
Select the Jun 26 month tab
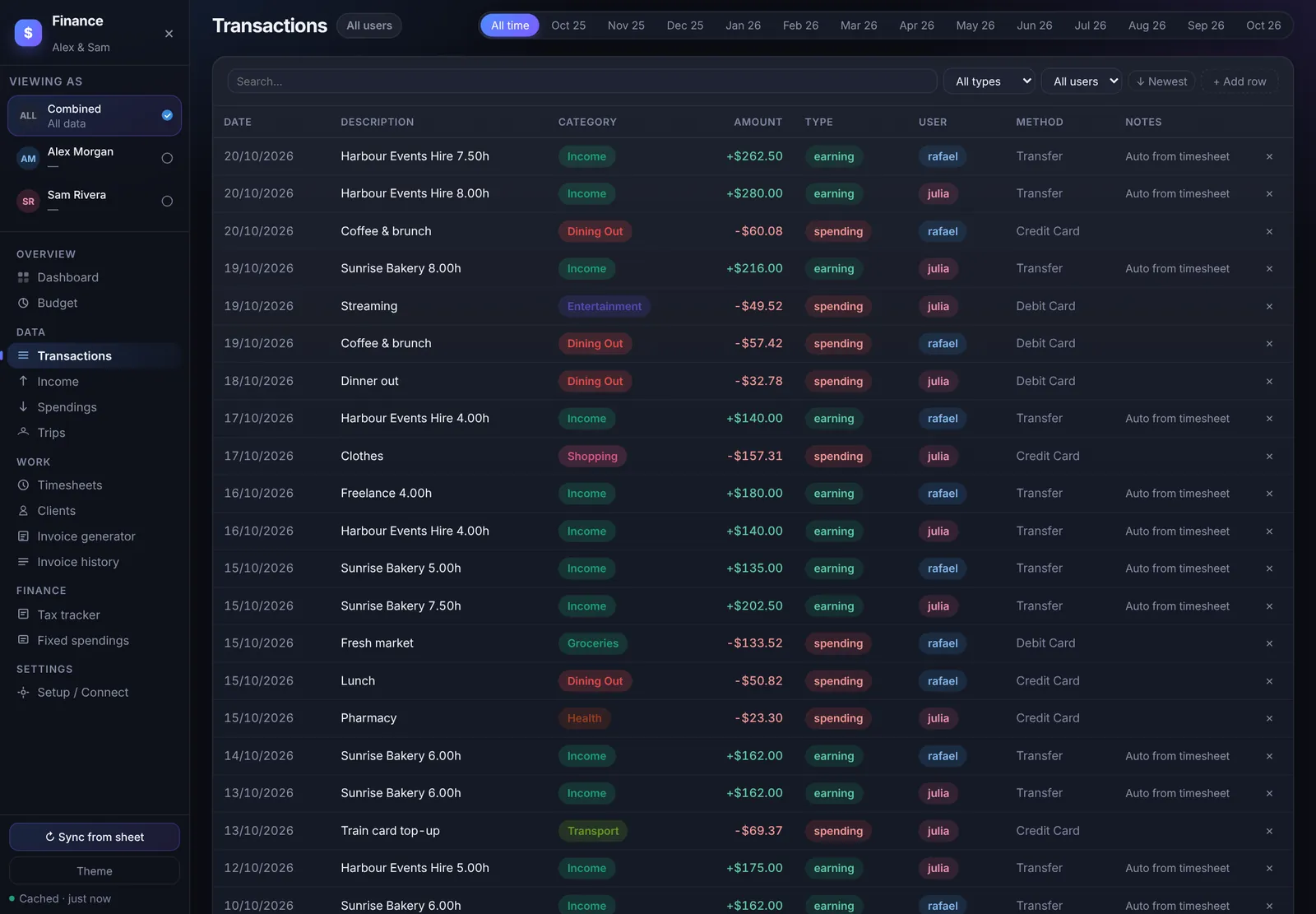pyautogui.click(x=1034, y=26)
